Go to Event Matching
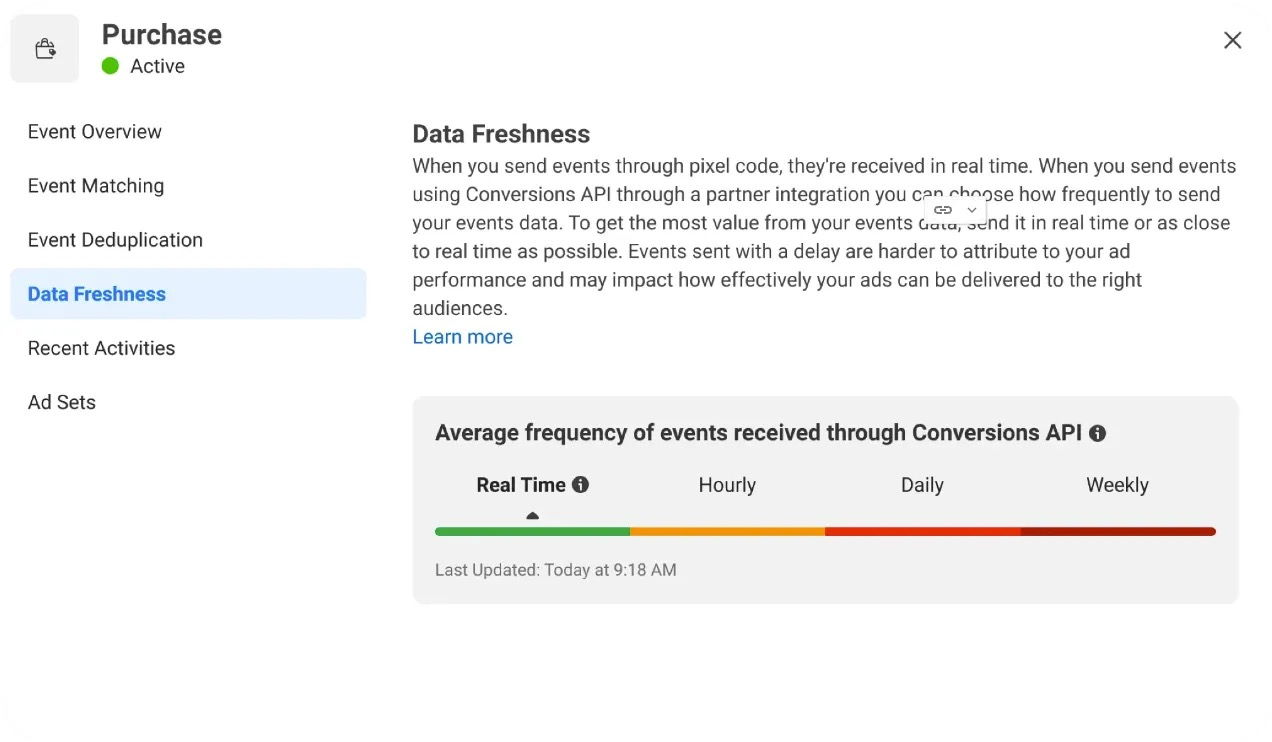Screen dimensions: 1272x742 (96, 186)
